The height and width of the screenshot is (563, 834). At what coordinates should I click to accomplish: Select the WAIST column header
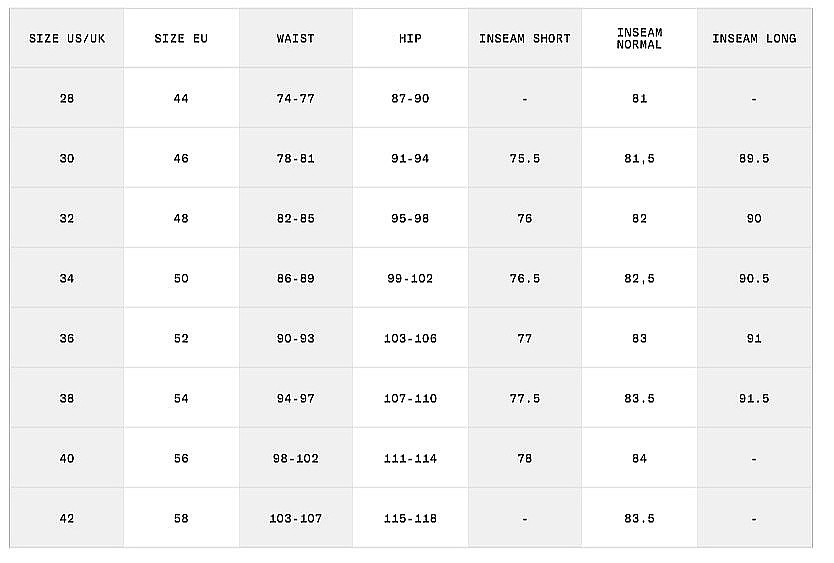295,39
